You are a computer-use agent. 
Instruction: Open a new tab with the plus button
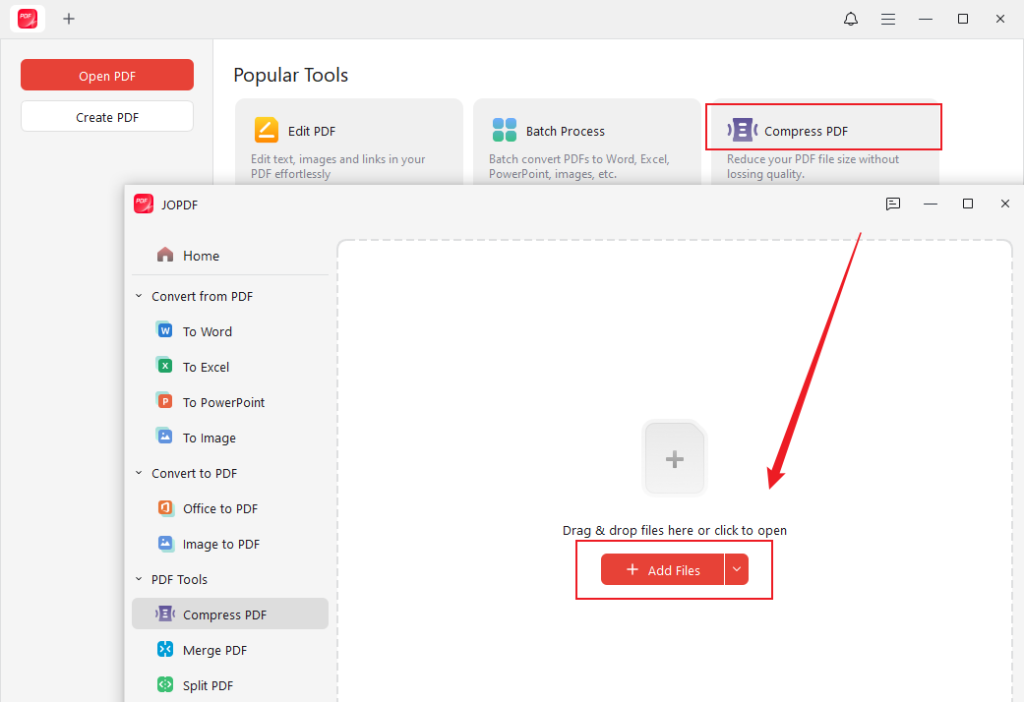68,18
